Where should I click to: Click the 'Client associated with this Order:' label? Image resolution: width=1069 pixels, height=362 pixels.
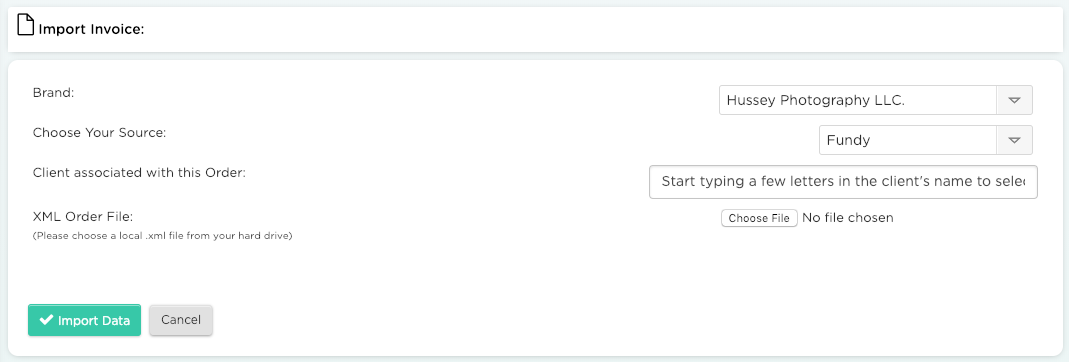pyautogui.click(x=139, y=172)
